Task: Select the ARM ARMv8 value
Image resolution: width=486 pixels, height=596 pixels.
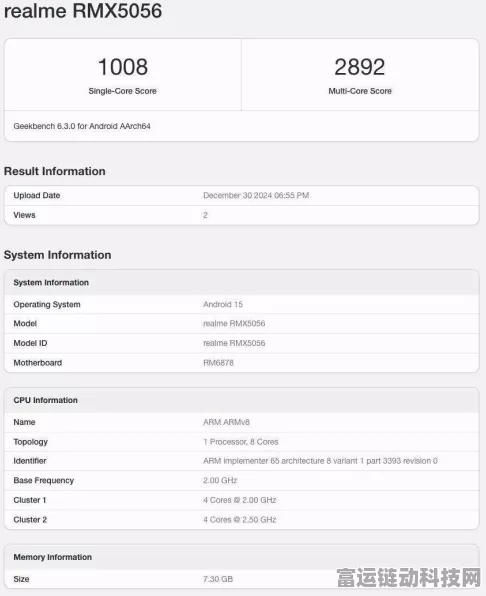Action: pos(226,422)
